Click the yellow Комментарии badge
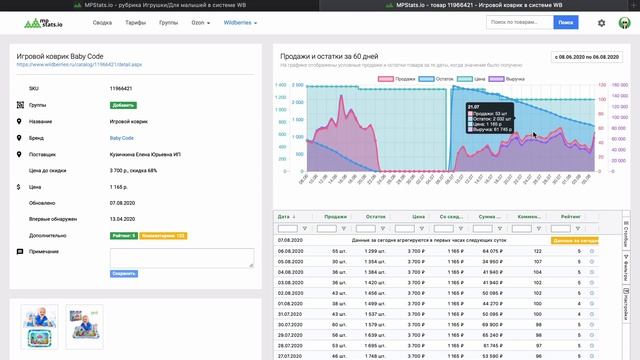 (x=163, y=236)
